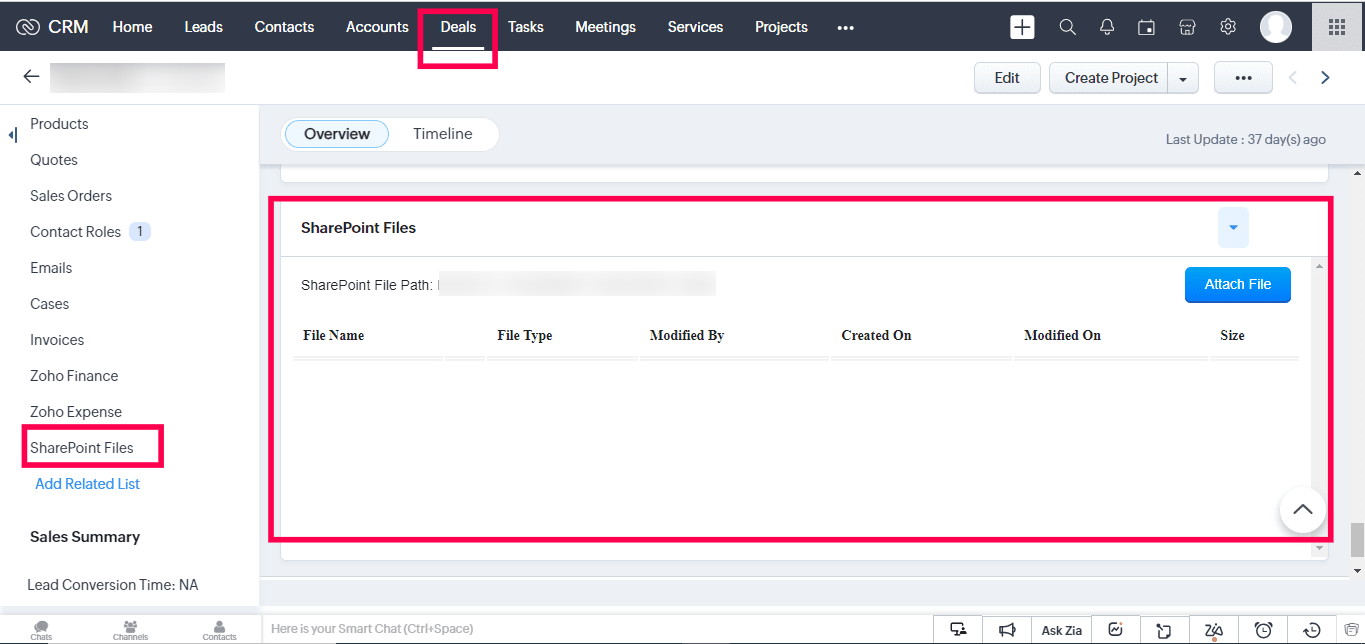Collapse the related list sidebar handle
Image resolution: width=1365 pixels, height=644 pixels.
click(x=12, y=134)
